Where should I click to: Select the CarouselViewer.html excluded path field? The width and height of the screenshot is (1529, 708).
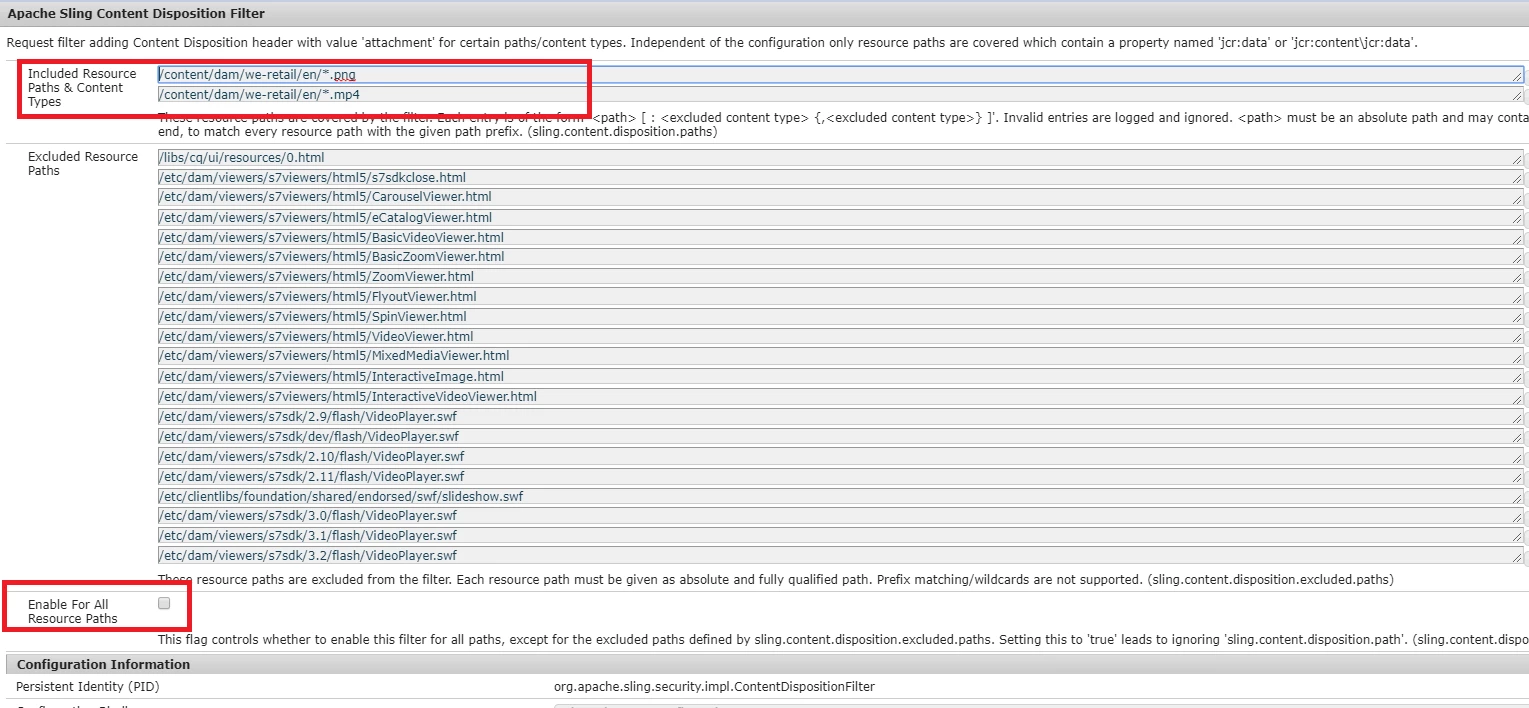[x=841, y=197]
